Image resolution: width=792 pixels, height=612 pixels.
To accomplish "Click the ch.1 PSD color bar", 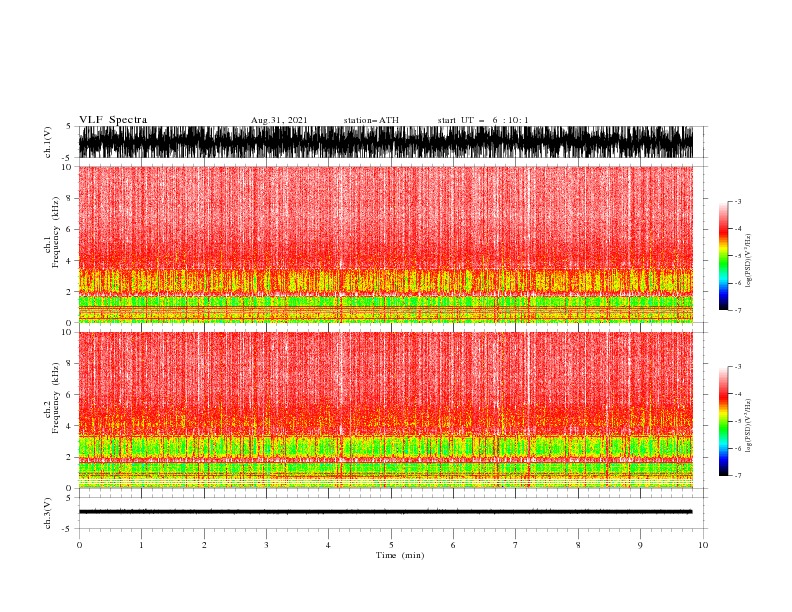I will 723,256.
